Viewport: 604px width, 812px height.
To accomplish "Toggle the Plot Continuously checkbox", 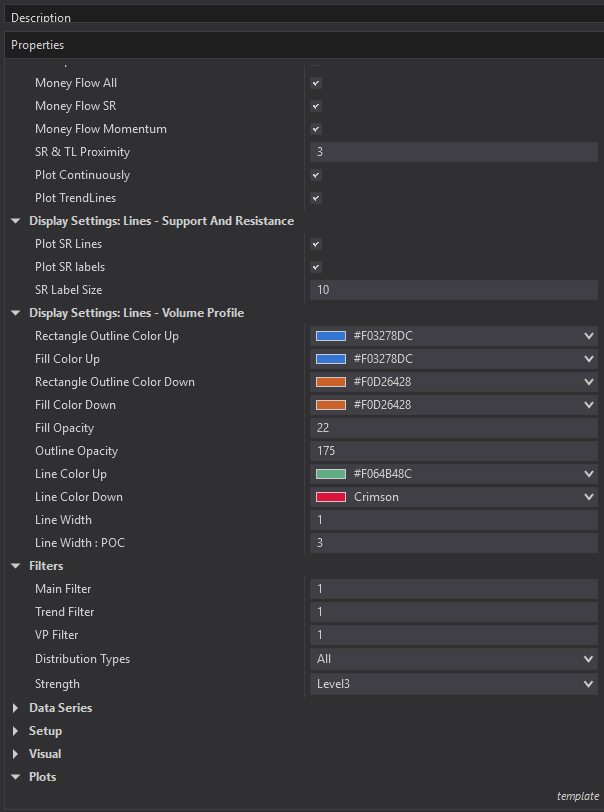I will (316, 175).
